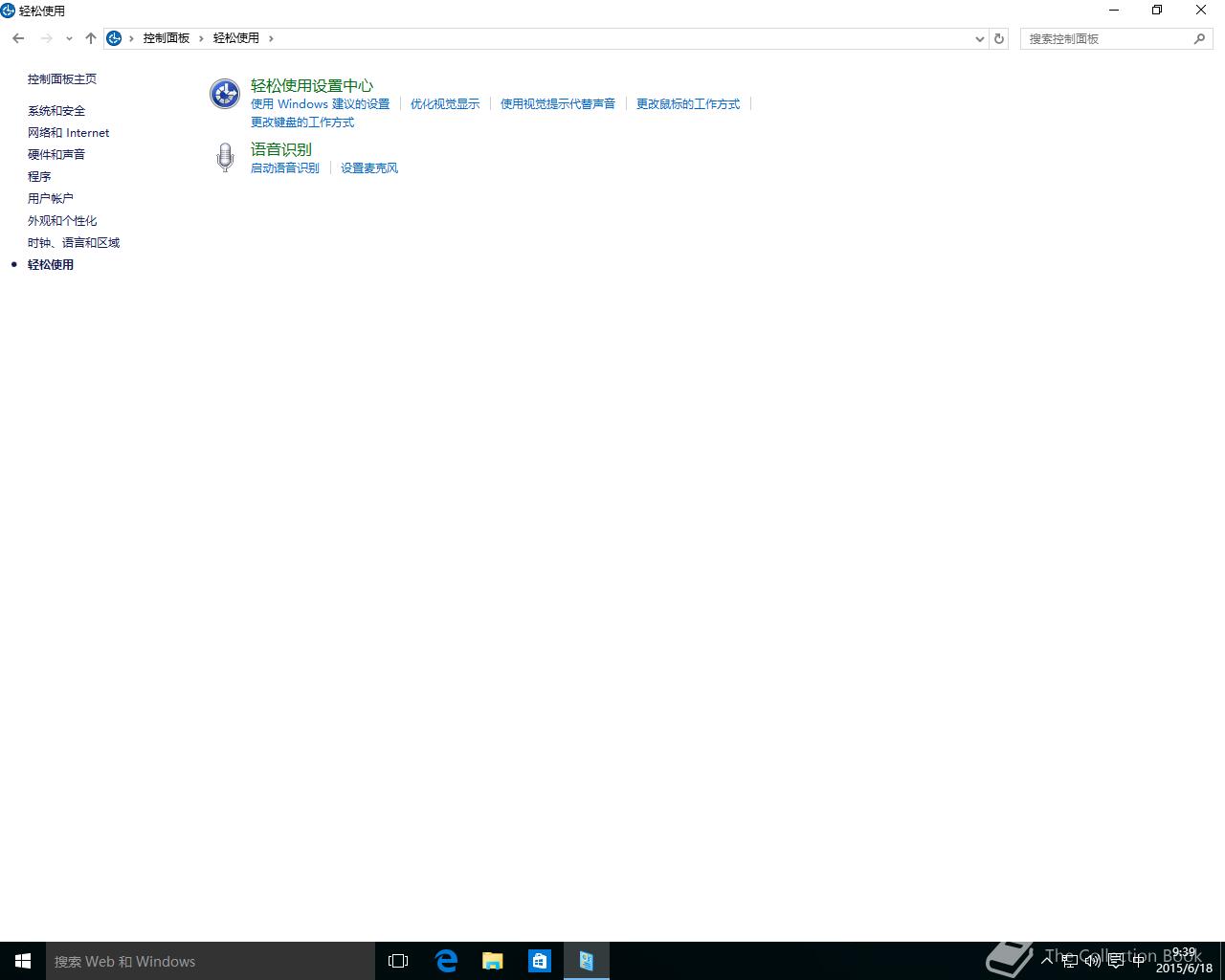Click the window title bar icon
Screen dimensions: 1225x980
click(x=9, y=11)
